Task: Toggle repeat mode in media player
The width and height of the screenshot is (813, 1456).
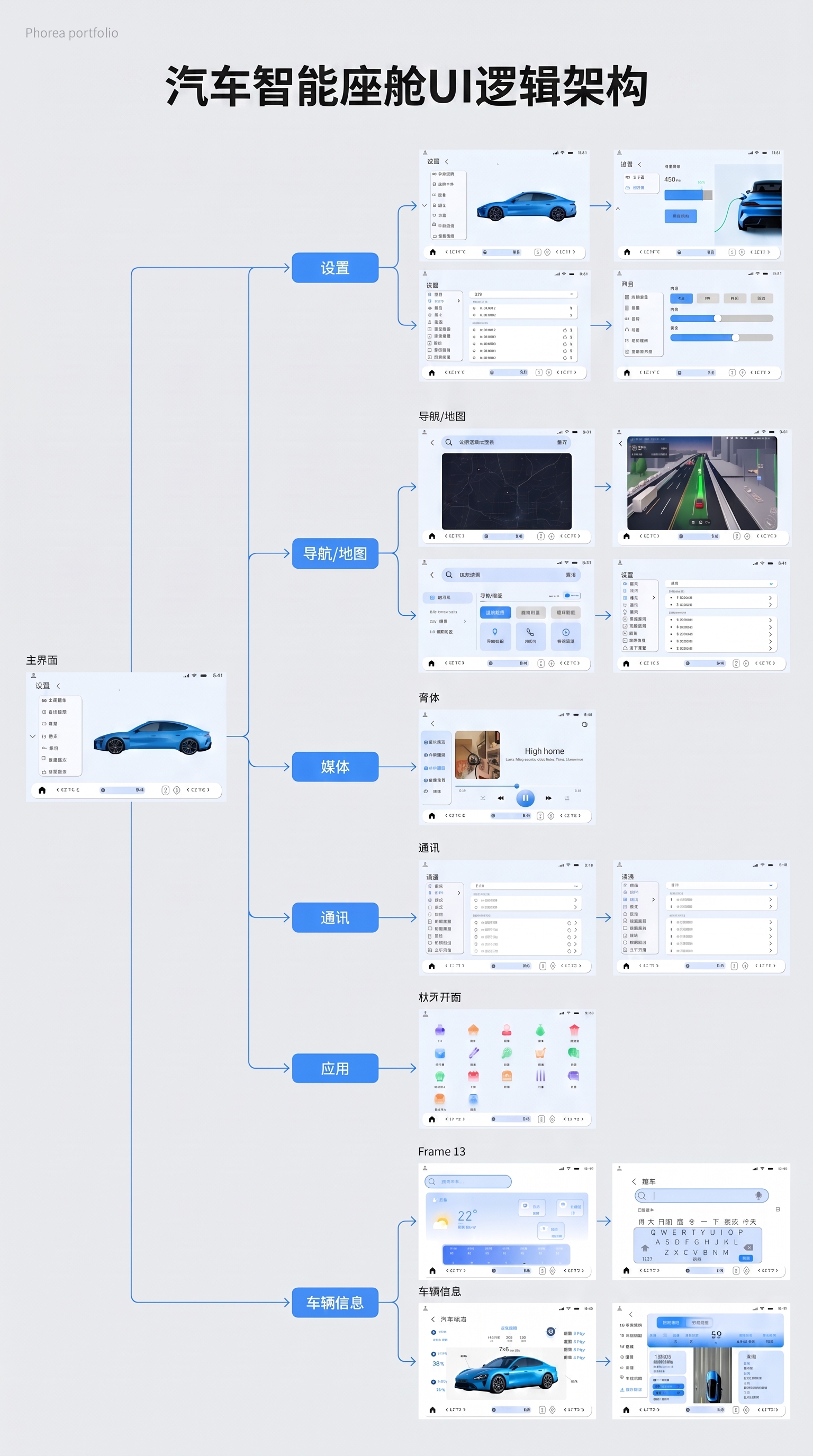Action: (x=566, y=798)
